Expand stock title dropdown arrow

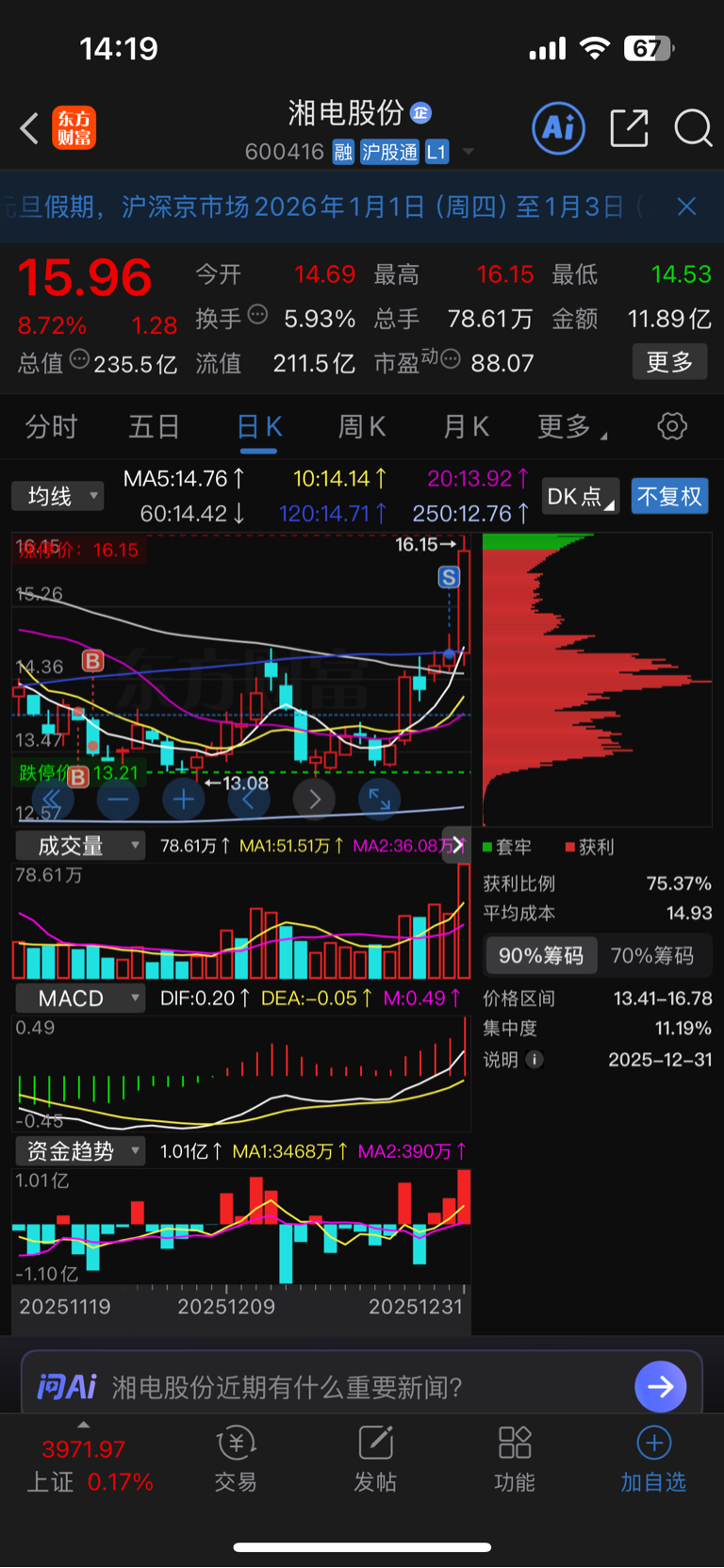coord(469,152)
